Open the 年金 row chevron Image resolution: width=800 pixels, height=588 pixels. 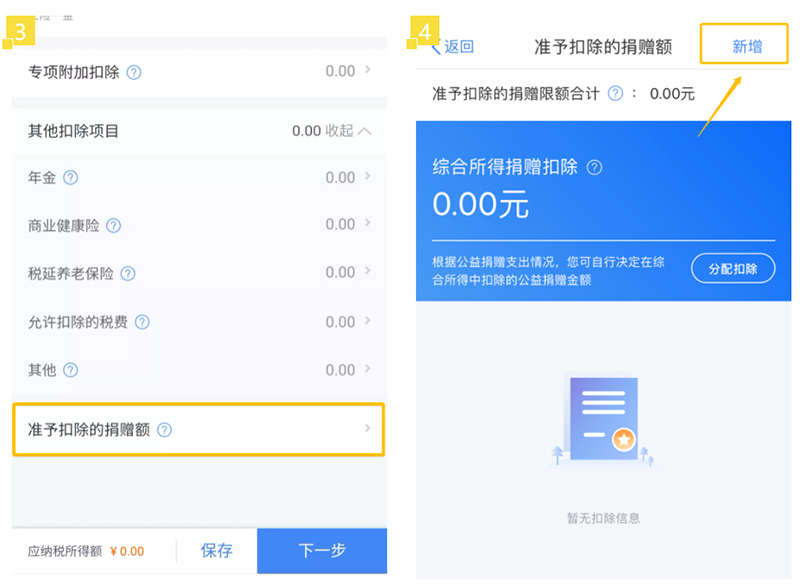pyautogui.click(x=367, y=177)
